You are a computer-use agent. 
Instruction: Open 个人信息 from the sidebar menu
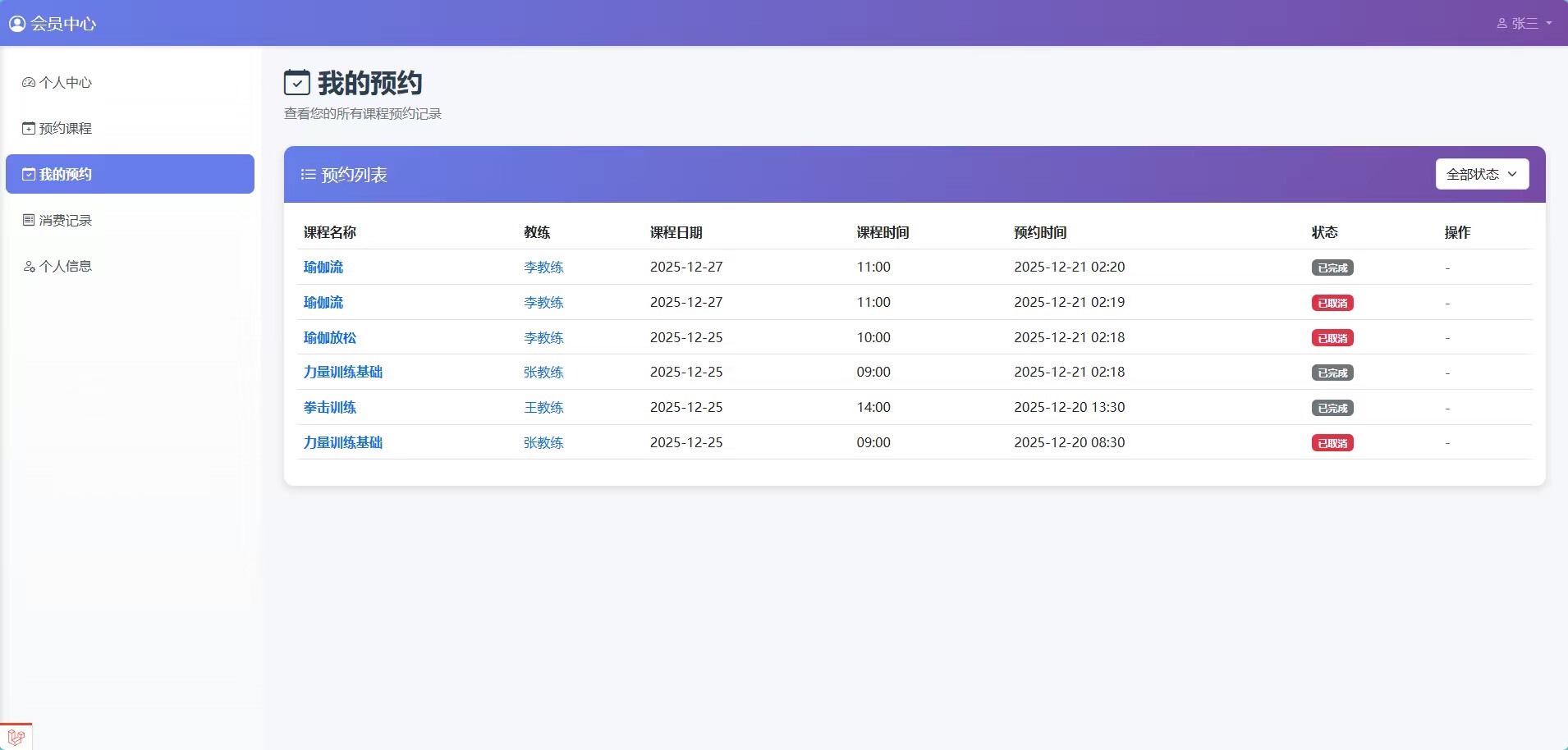[66, 267]
